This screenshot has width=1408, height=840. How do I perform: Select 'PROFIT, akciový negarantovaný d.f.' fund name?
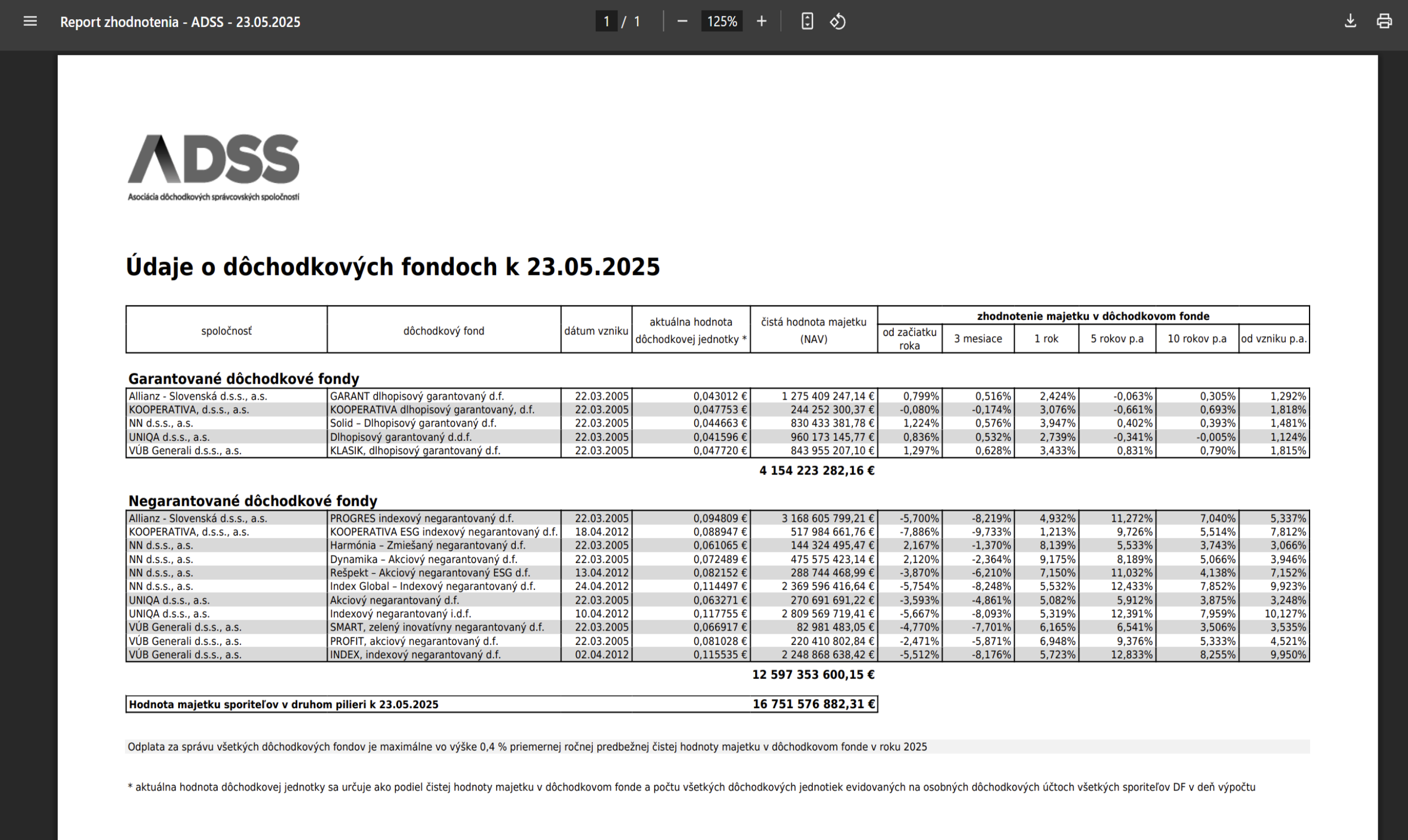click(414, 642)
